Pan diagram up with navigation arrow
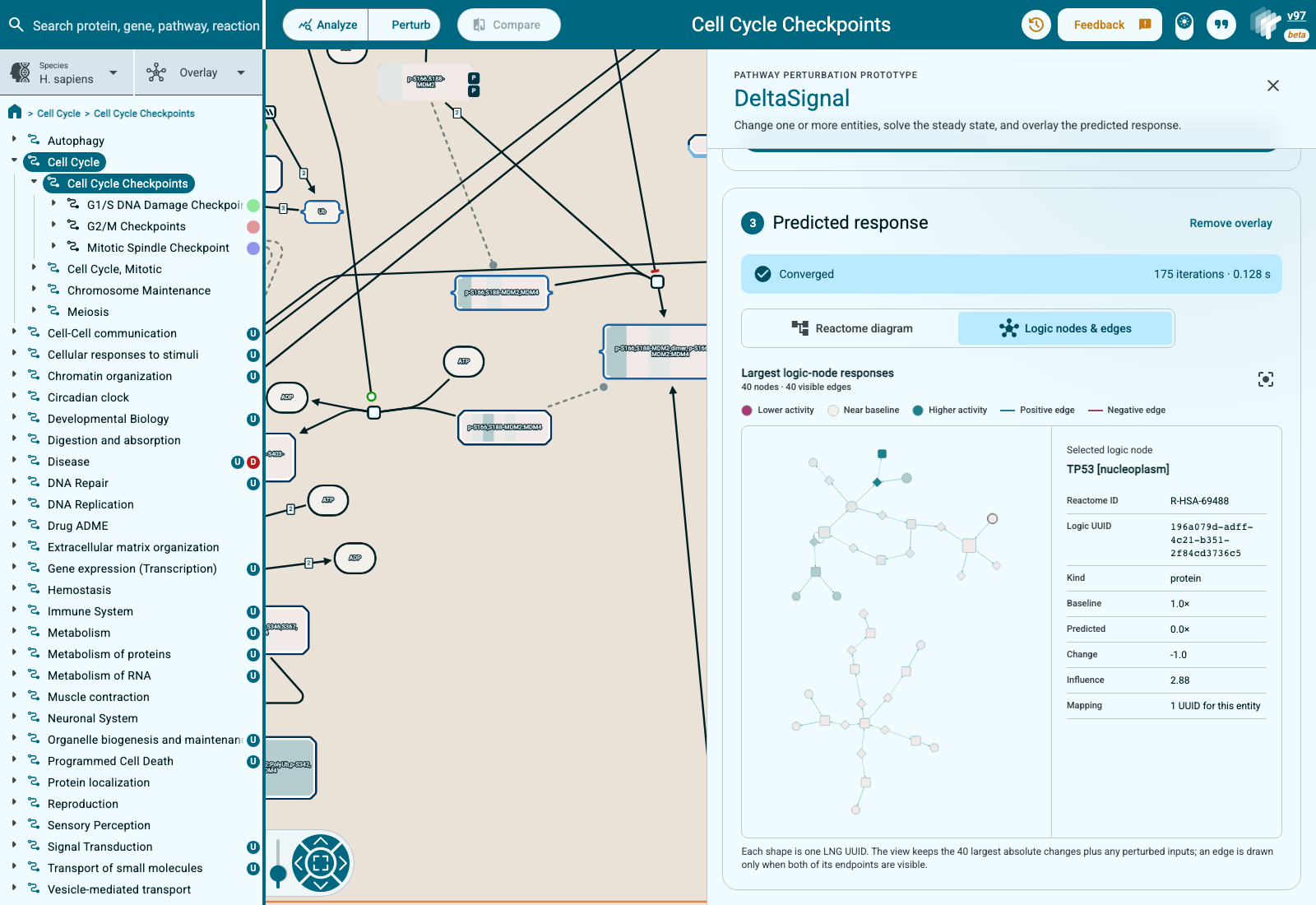 pos(321,842)
